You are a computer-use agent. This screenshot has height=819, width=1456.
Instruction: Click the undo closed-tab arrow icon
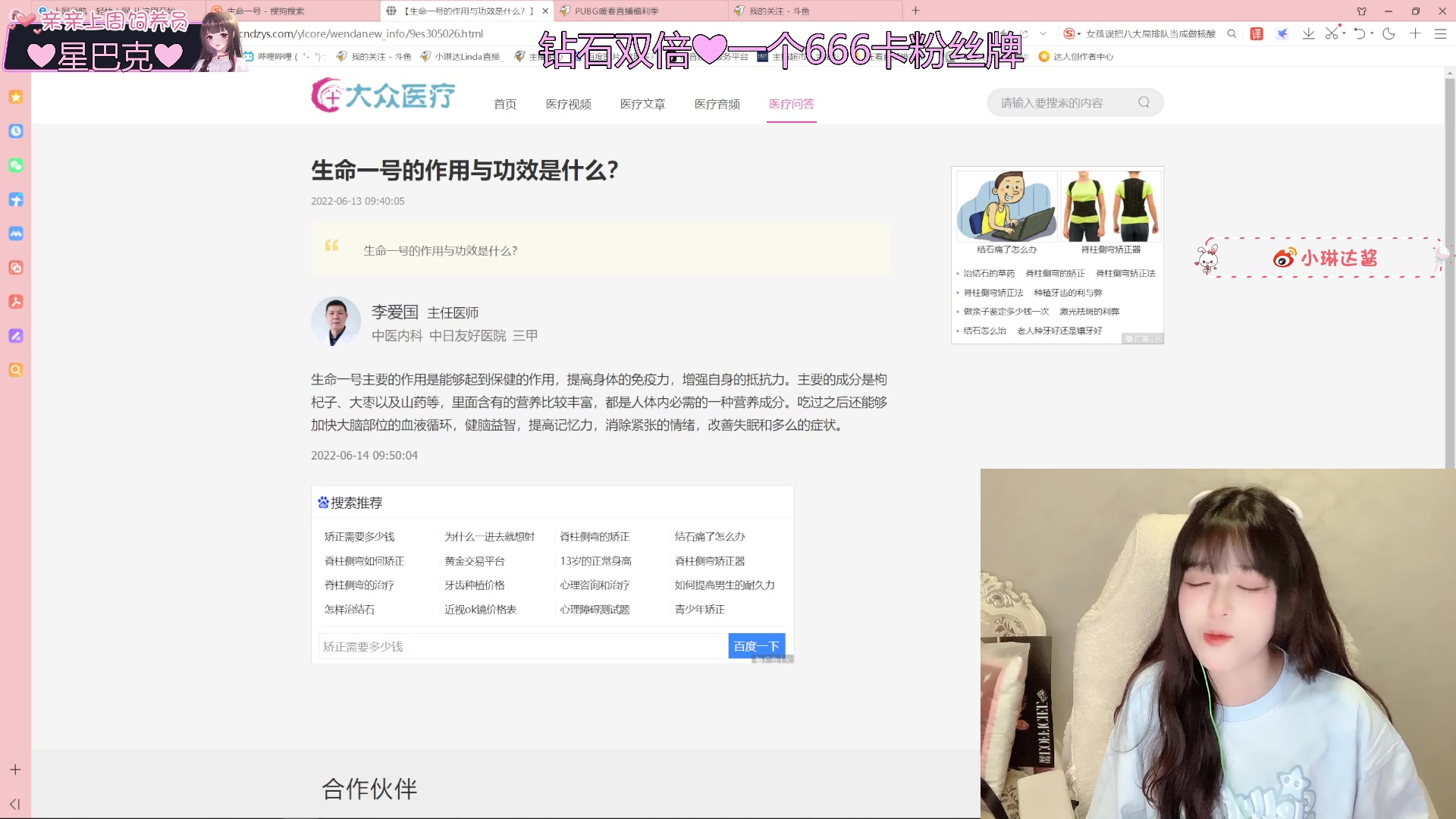[1360, 33]
